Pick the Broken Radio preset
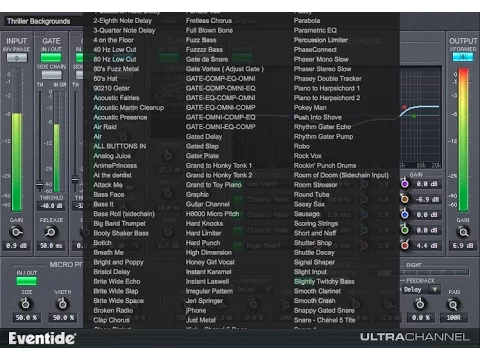This screenshot has height=360, width=480. 113,311
